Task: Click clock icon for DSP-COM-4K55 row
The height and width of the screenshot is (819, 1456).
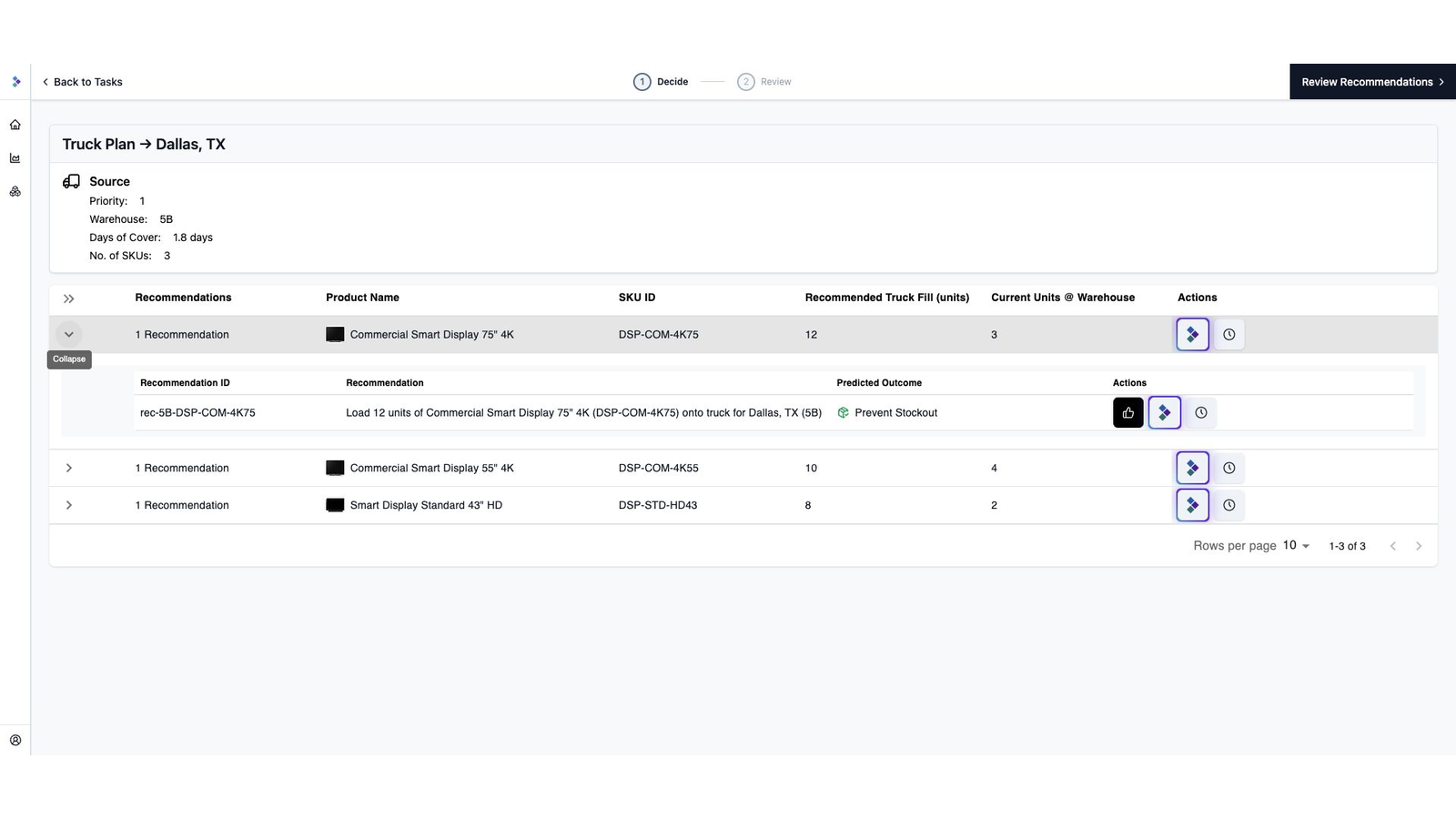Action: coord(1228,468)
